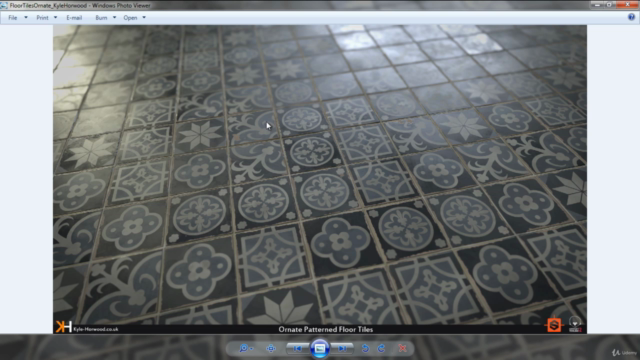The height and width of the screenshot is (360, 640).
Task: Click the fit to window icon
Action: tap(271, 348)
